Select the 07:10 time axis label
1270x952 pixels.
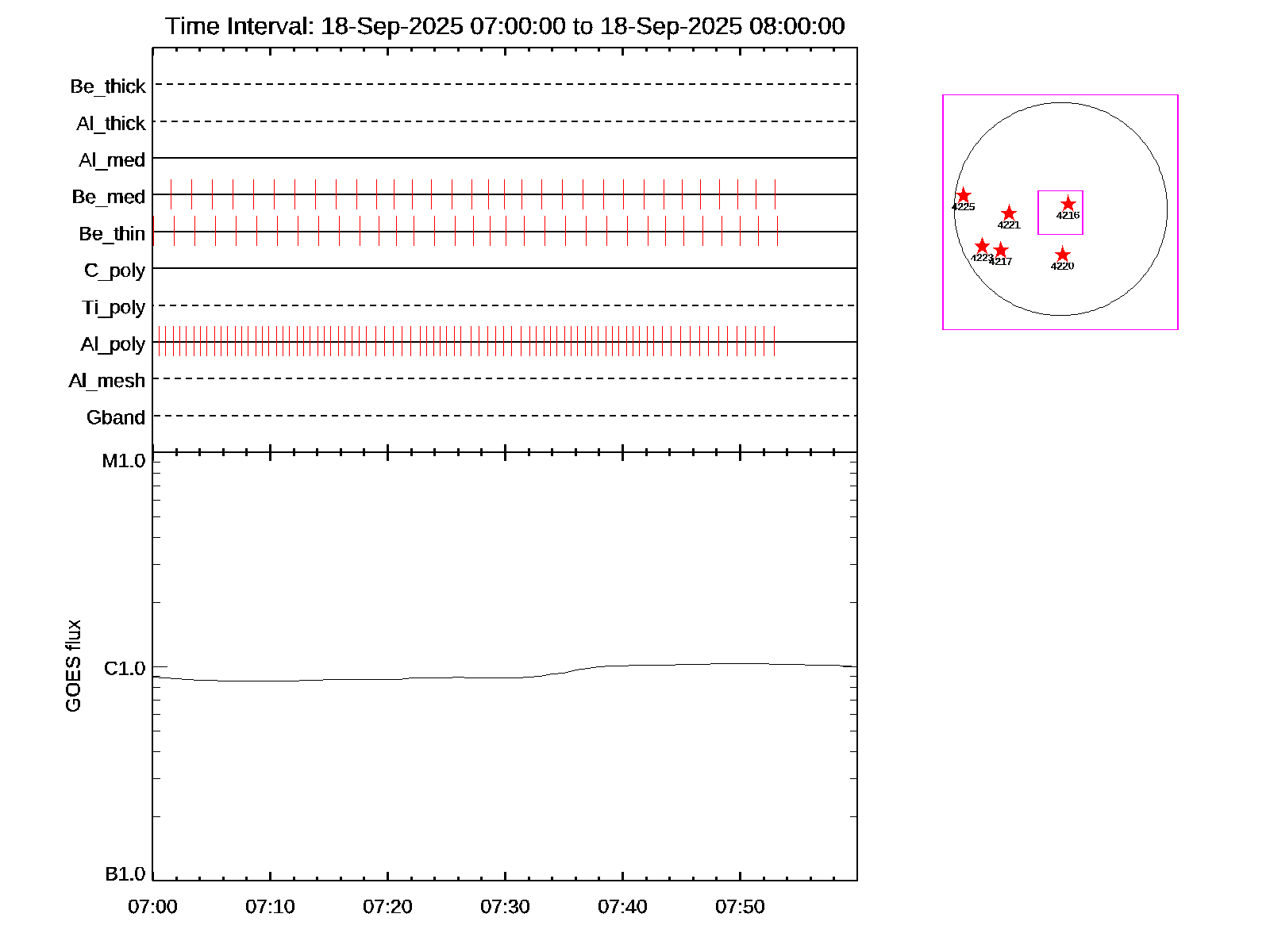tap(270, 907)
